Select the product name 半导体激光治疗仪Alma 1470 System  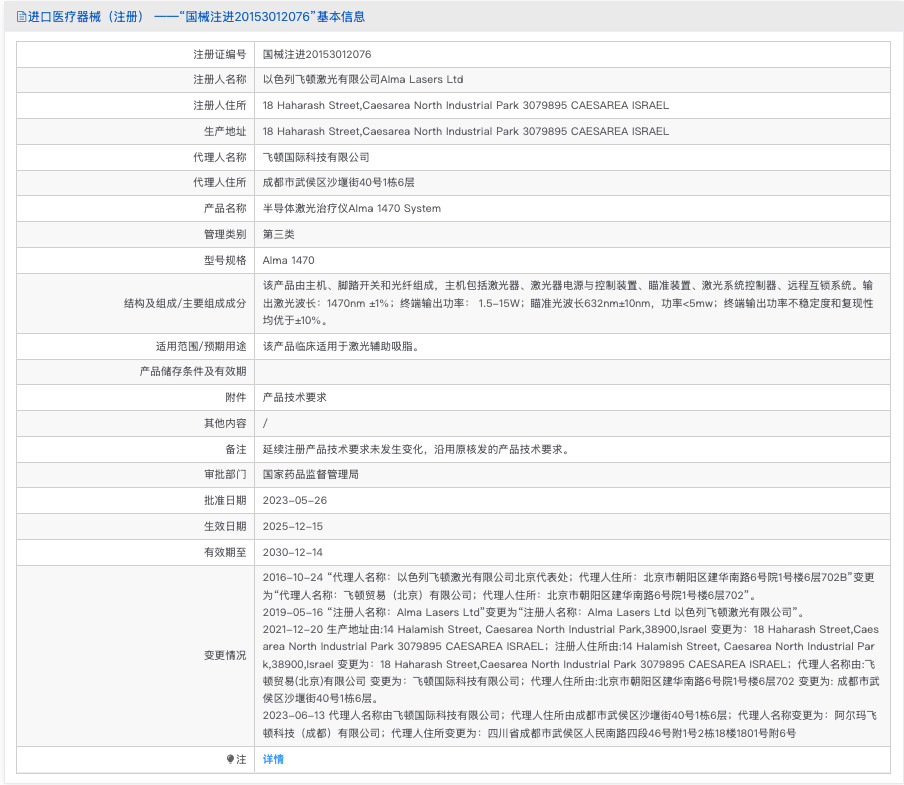(351, 208)
